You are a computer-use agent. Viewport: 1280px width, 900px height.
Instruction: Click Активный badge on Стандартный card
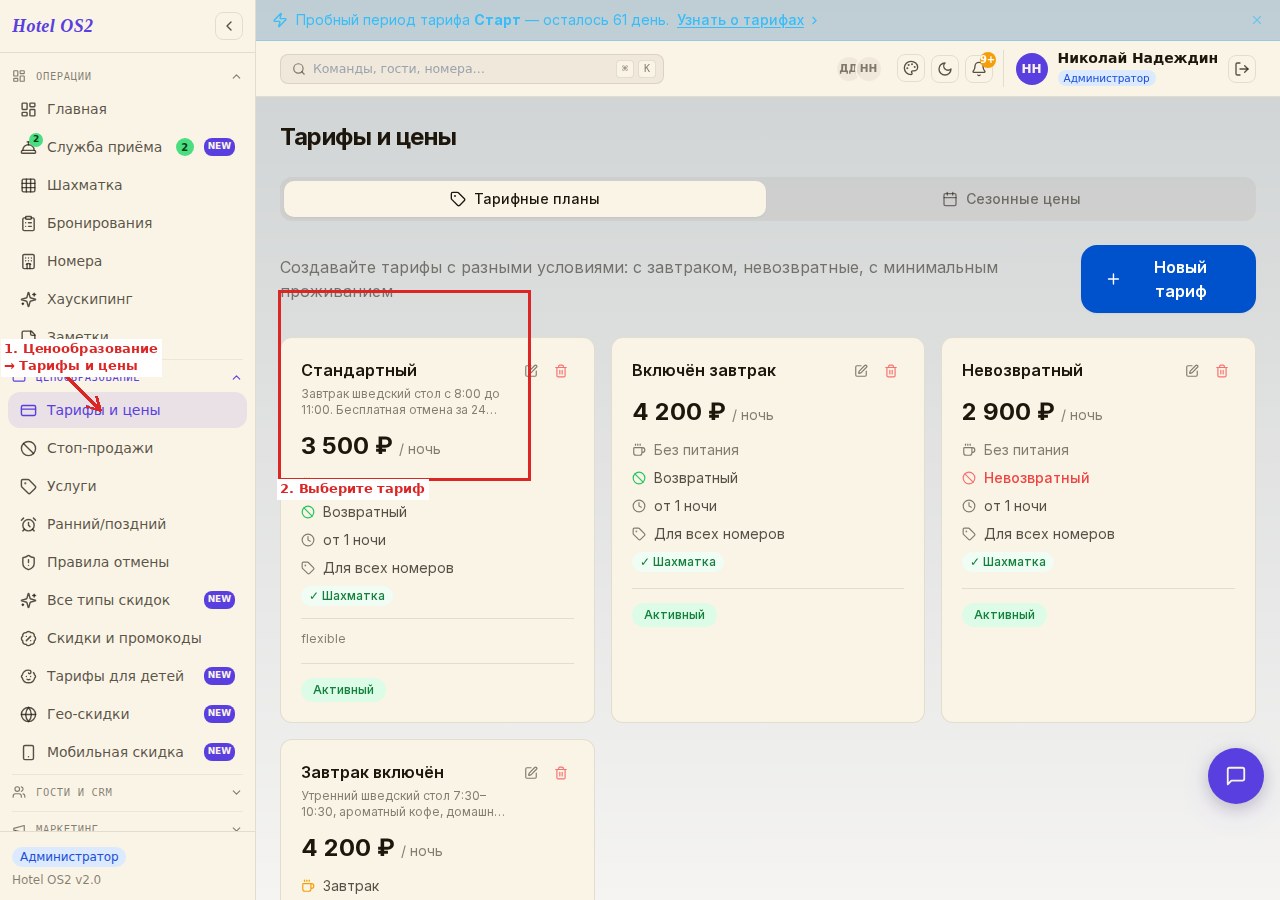click(343, 690)
